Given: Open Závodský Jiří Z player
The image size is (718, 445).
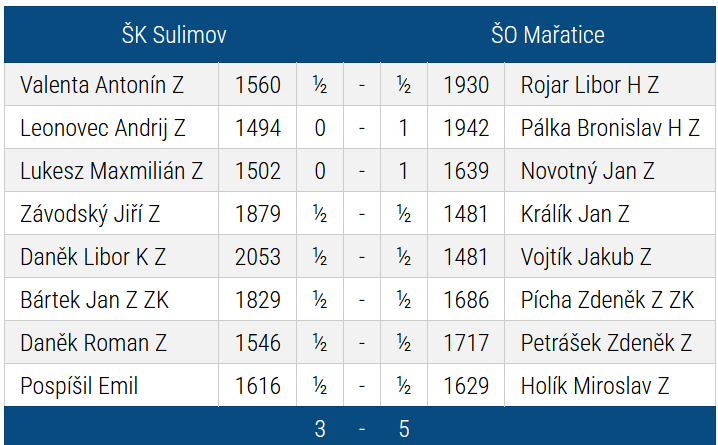Looking at the screenshot, I should [90, 214].
